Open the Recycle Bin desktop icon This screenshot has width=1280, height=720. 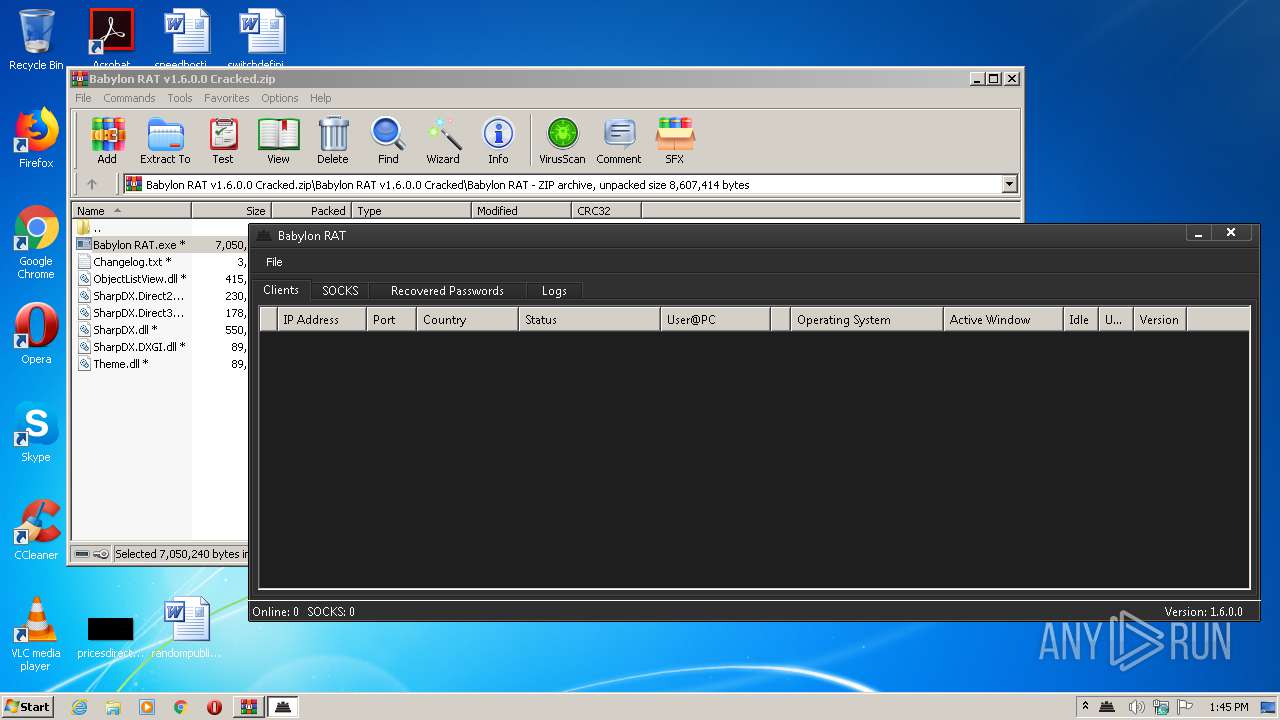(36, 40)
